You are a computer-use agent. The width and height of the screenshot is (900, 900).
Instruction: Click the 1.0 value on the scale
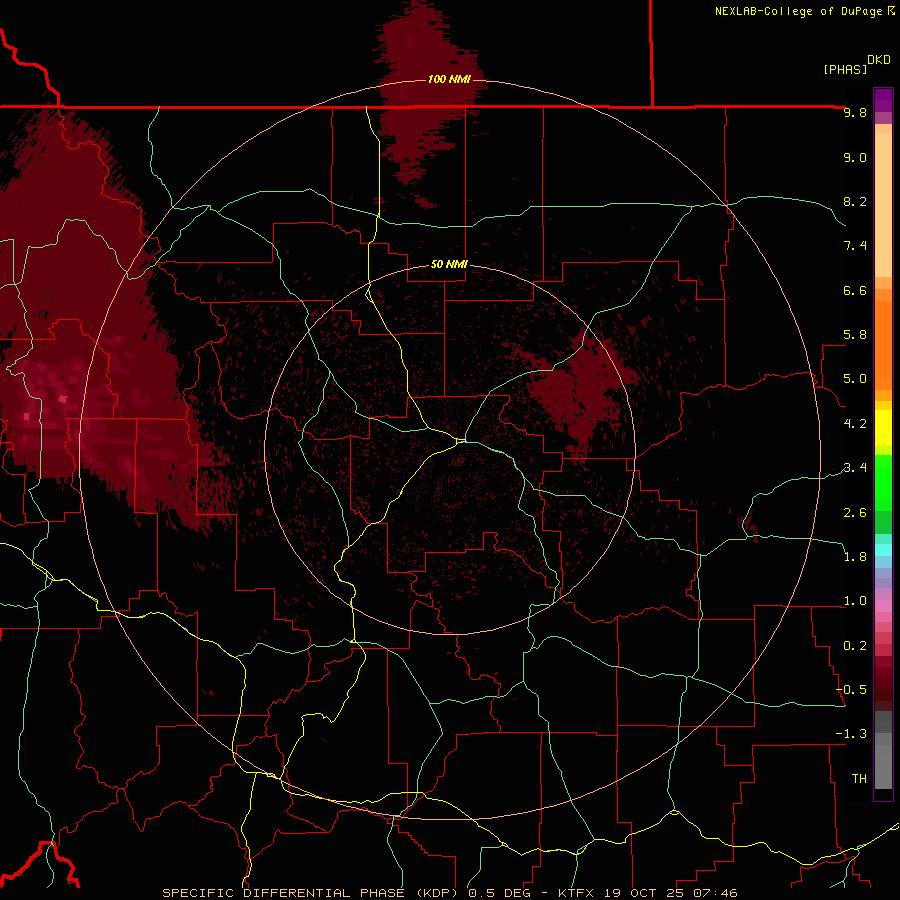[855, 602]
